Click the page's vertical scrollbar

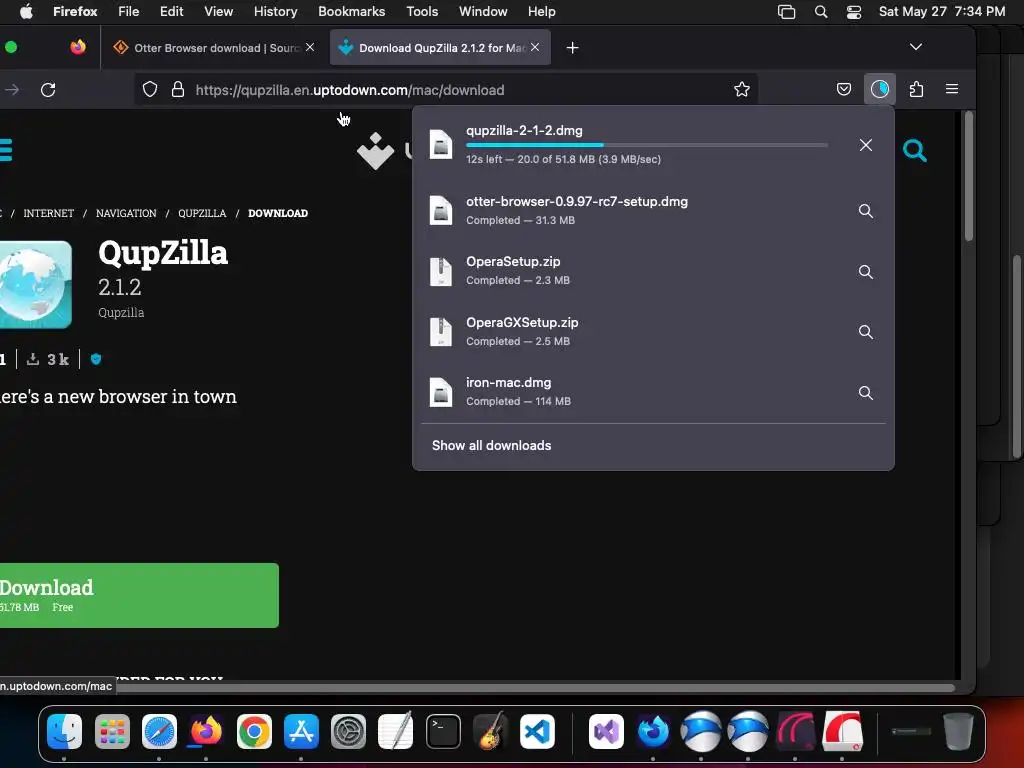pyautogui.click(x=968, y=176)
